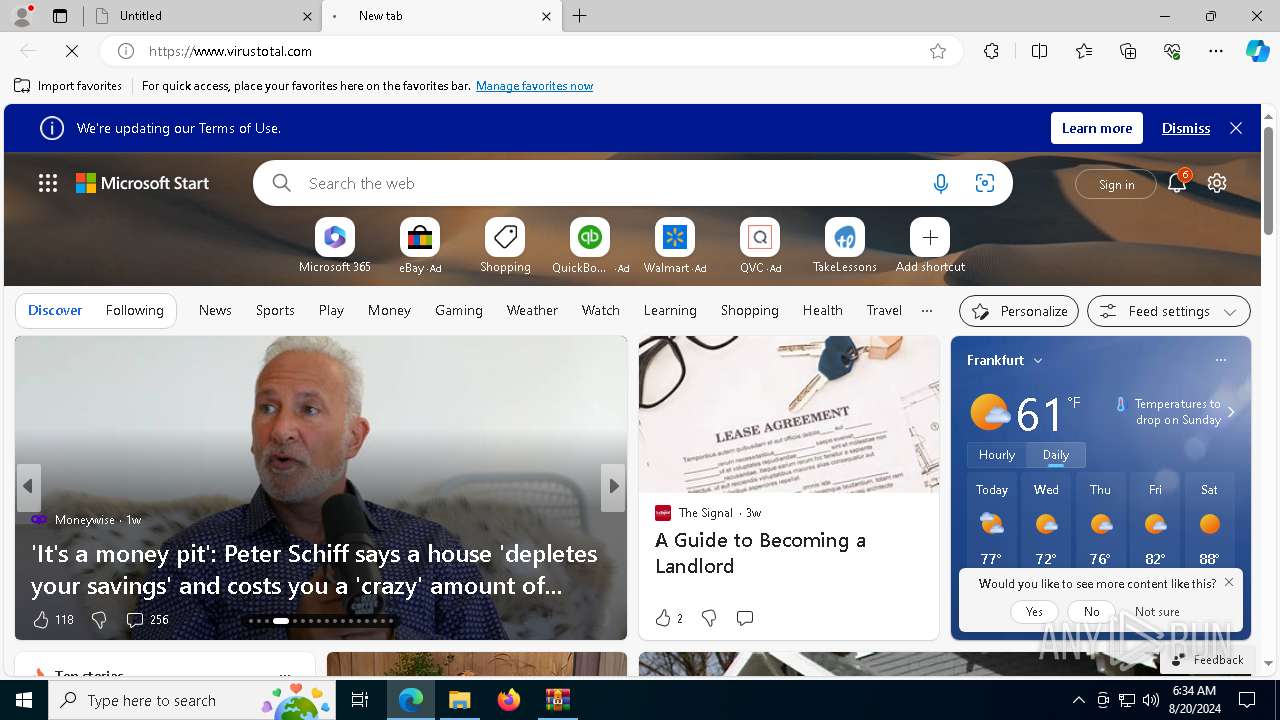Switch to the Untitled browser tab
The height and width of the screenshot is (720, 1280).
tap(203, 16)
